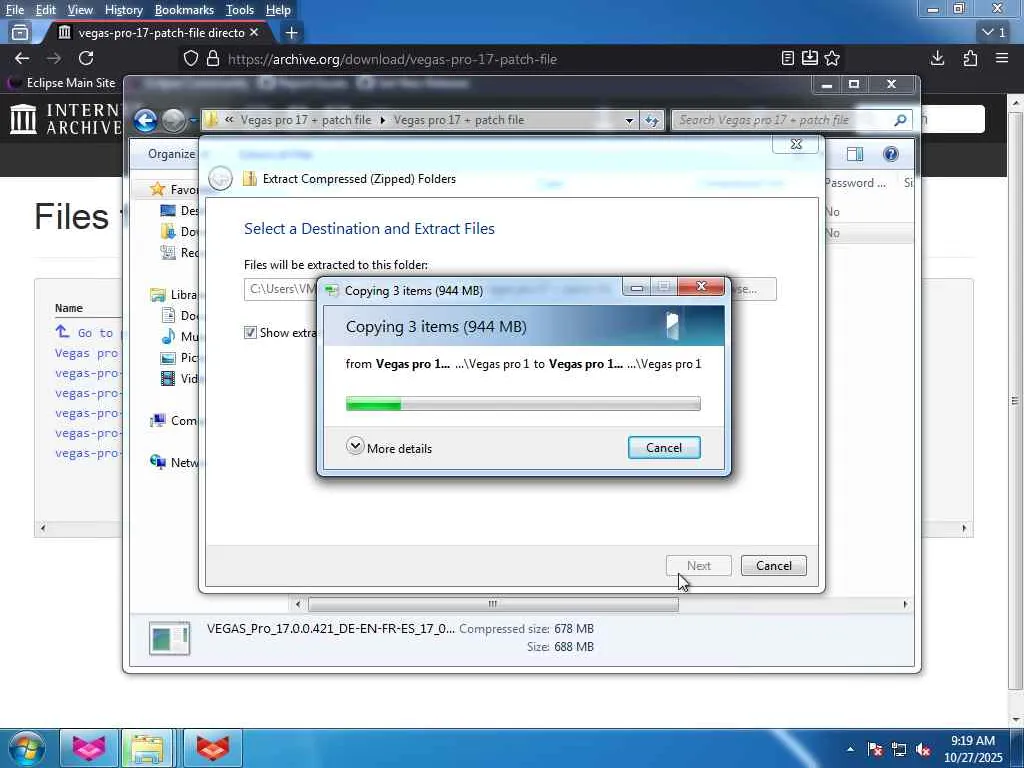The image size is (1024, 768).
Task: Bookmark this page with star icon
Action: (832, 58)
